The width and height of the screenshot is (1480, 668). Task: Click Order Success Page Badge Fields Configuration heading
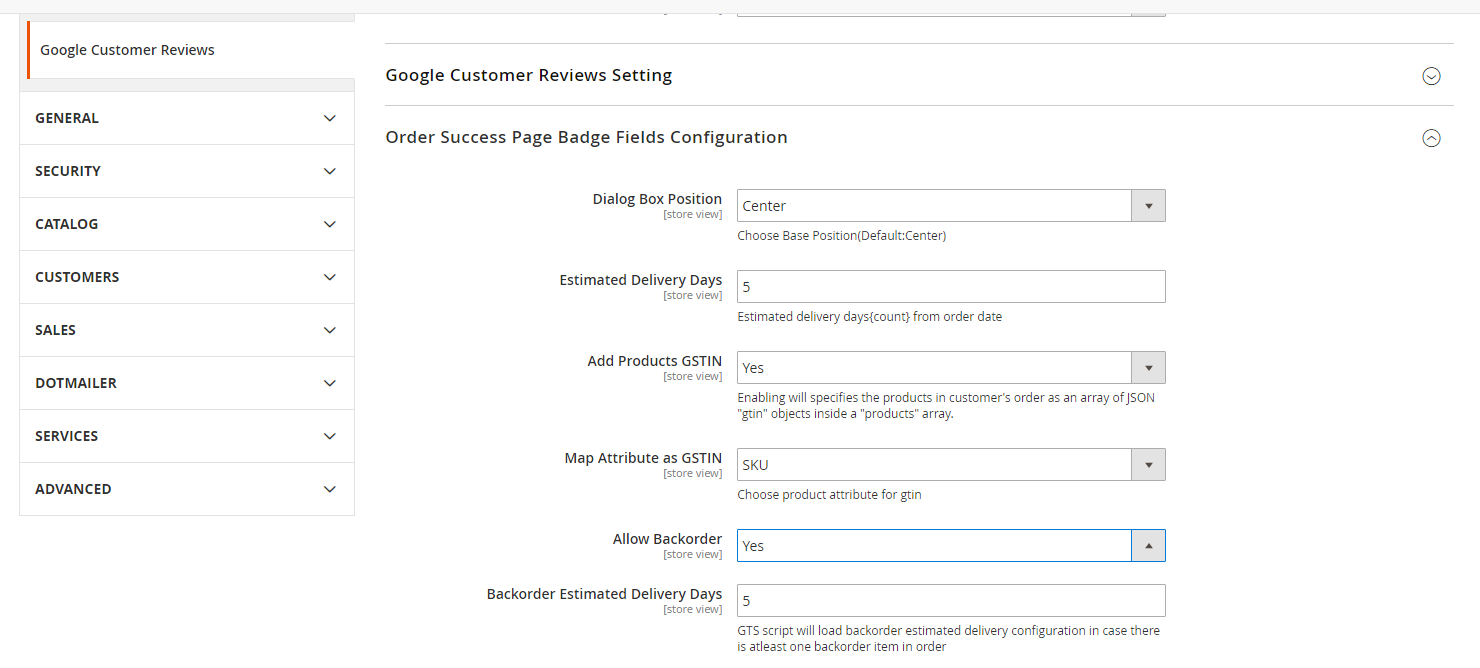tap(587, 138)
